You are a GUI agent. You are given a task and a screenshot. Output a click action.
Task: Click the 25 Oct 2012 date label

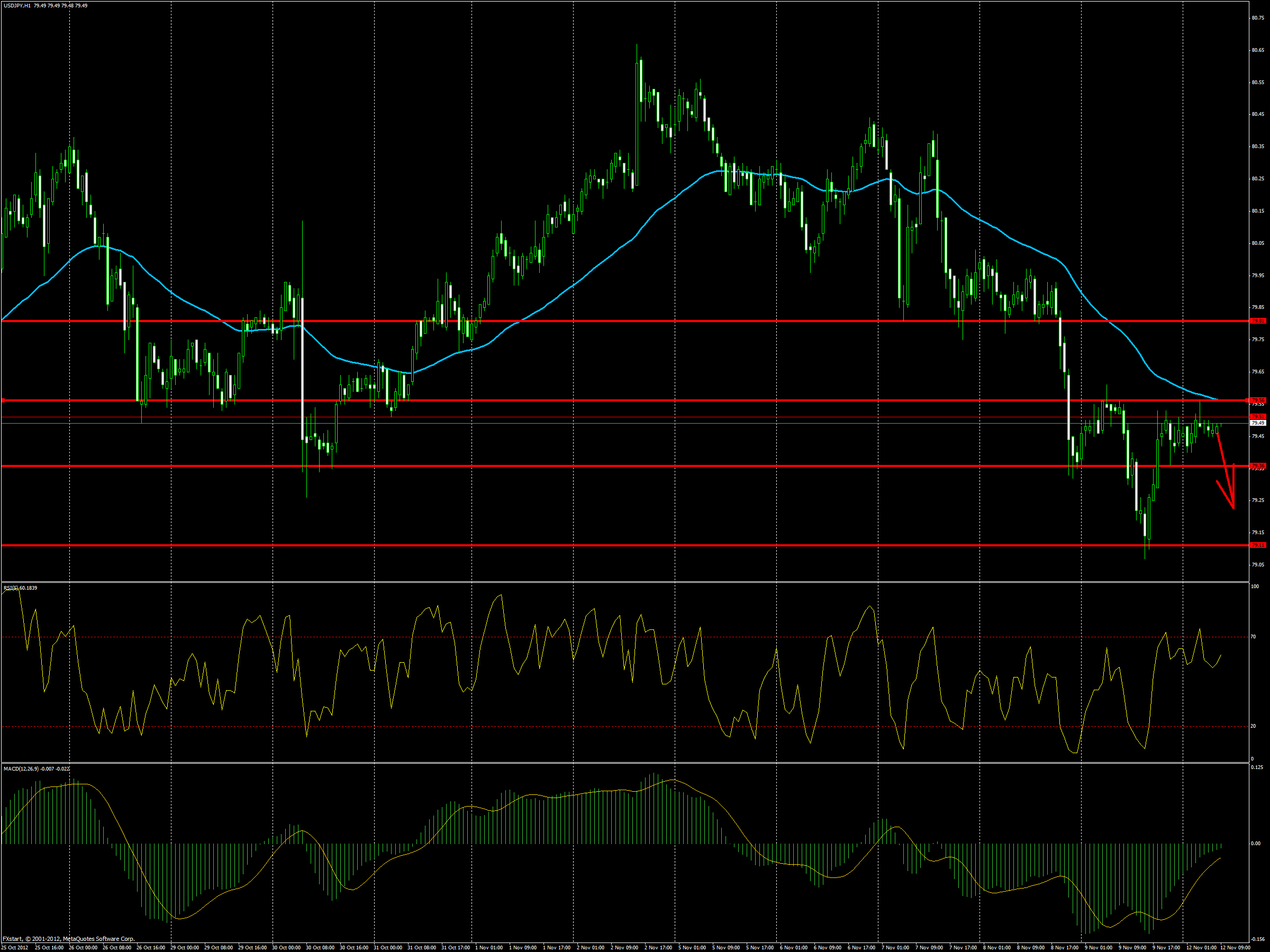point(15,947)
